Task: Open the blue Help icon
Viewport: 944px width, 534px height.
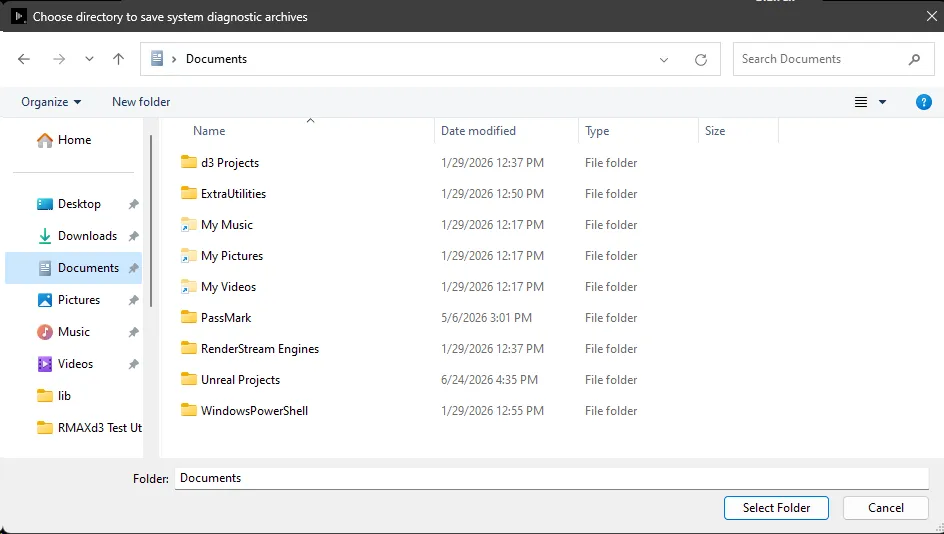Action: [924, 102]
